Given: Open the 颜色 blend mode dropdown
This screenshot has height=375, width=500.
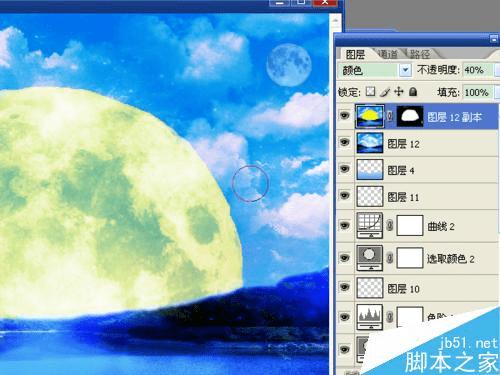Looking at the screenshot, I should 405,70.
